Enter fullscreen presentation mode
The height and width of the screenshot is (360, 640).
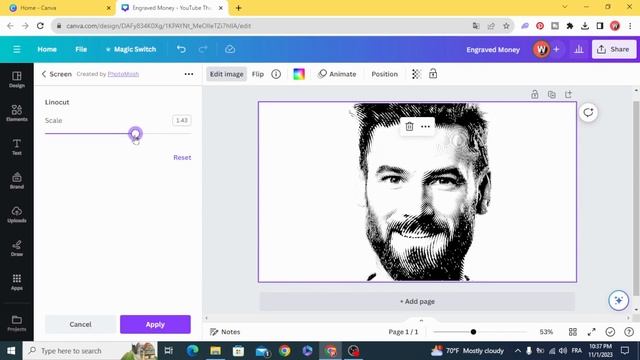(x=591, y=332)
